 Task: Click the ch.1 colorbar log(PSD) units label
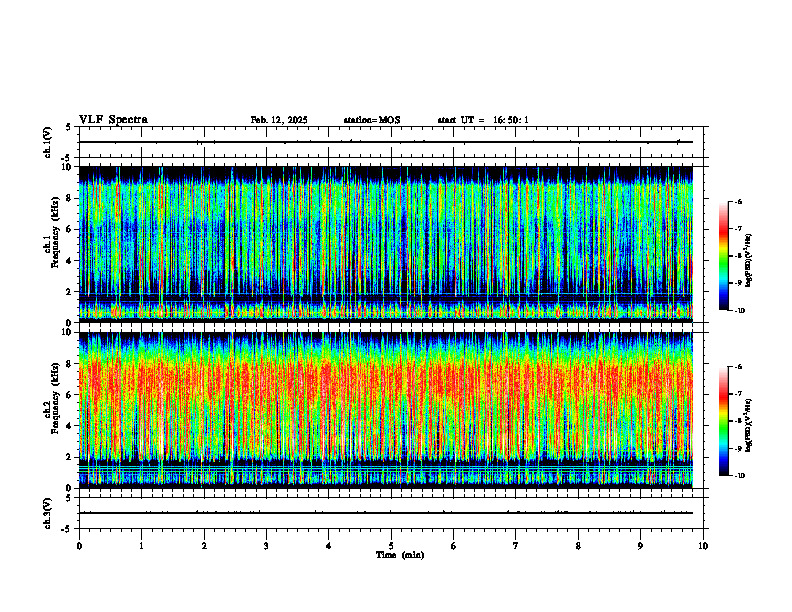coord(749,261)
